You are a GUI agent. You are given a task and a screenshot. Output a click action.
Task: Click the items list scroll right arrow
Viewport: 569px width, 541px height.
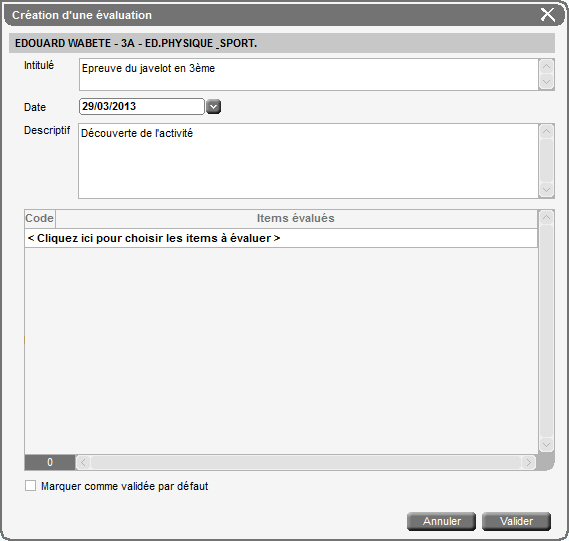pos(528,462)
